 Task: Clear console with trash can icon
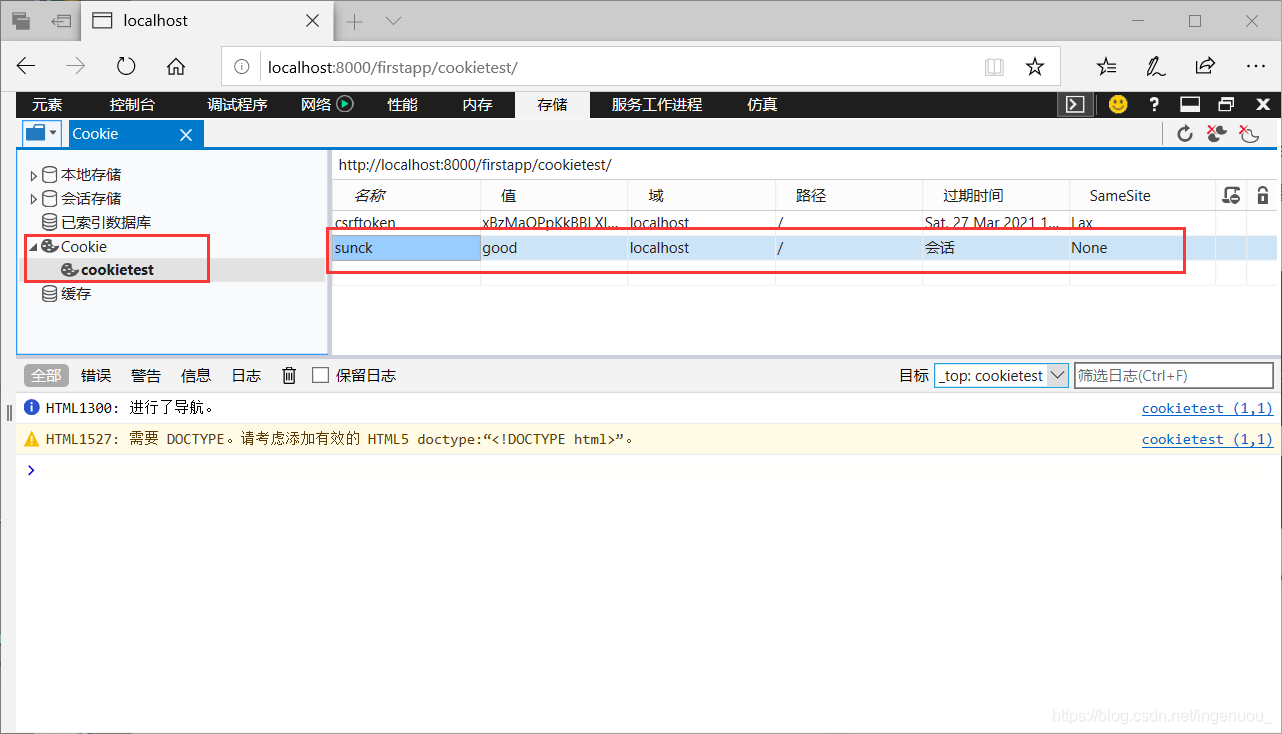pyautogui.click(x=289, y=375)
